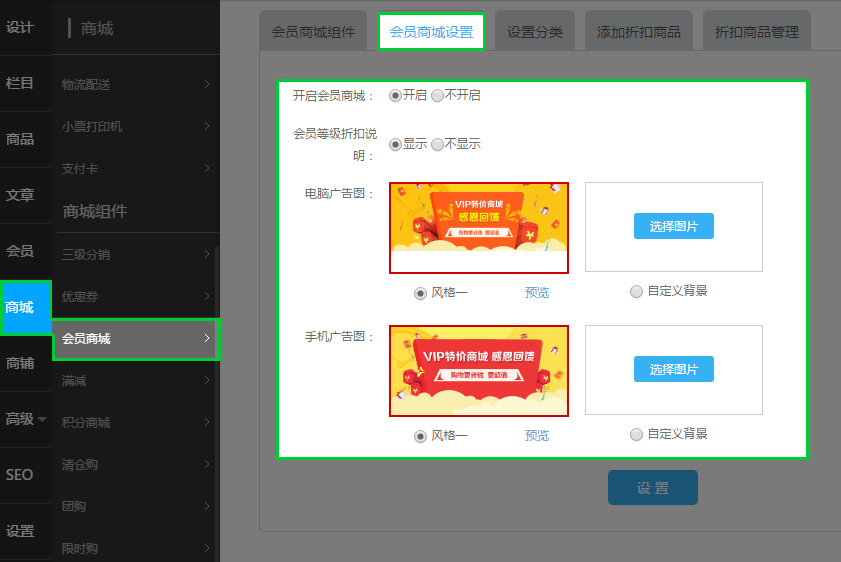
Task: Click 选择图片 for mobile ad image
Action: (x=673, y=369)
